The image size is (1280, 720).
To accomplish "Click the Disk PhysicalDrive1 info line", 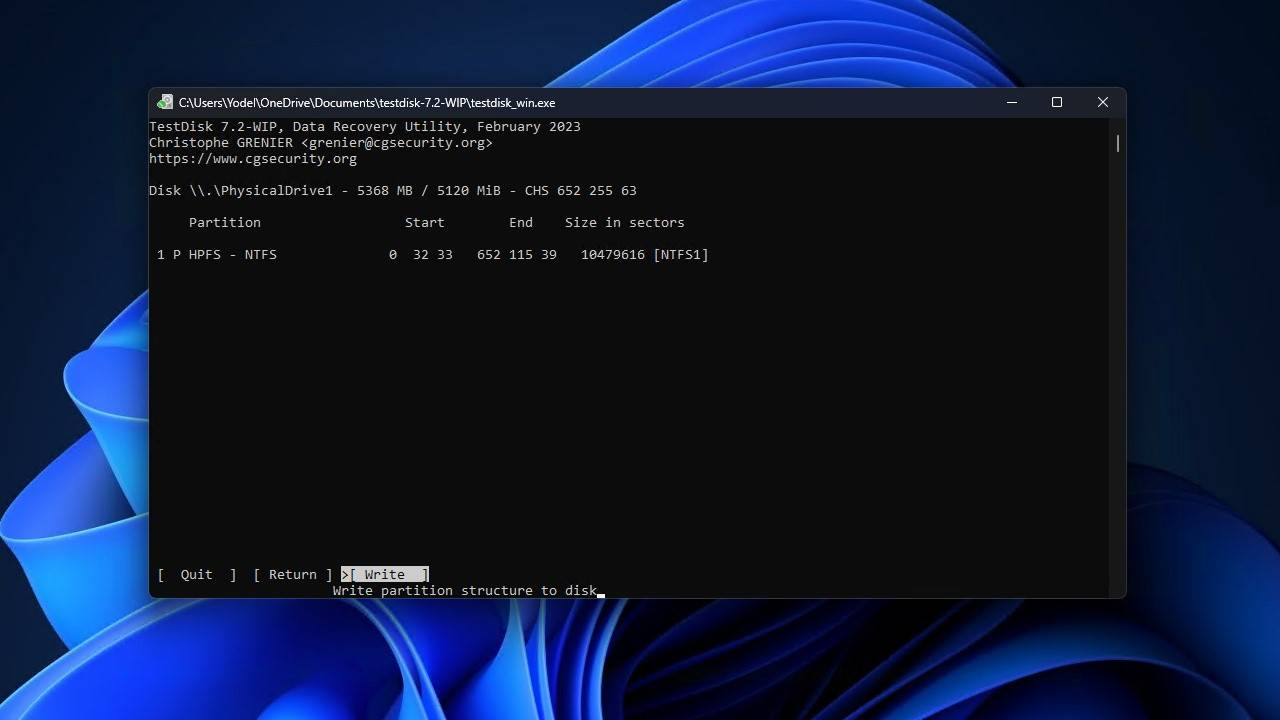I will 392,191.
